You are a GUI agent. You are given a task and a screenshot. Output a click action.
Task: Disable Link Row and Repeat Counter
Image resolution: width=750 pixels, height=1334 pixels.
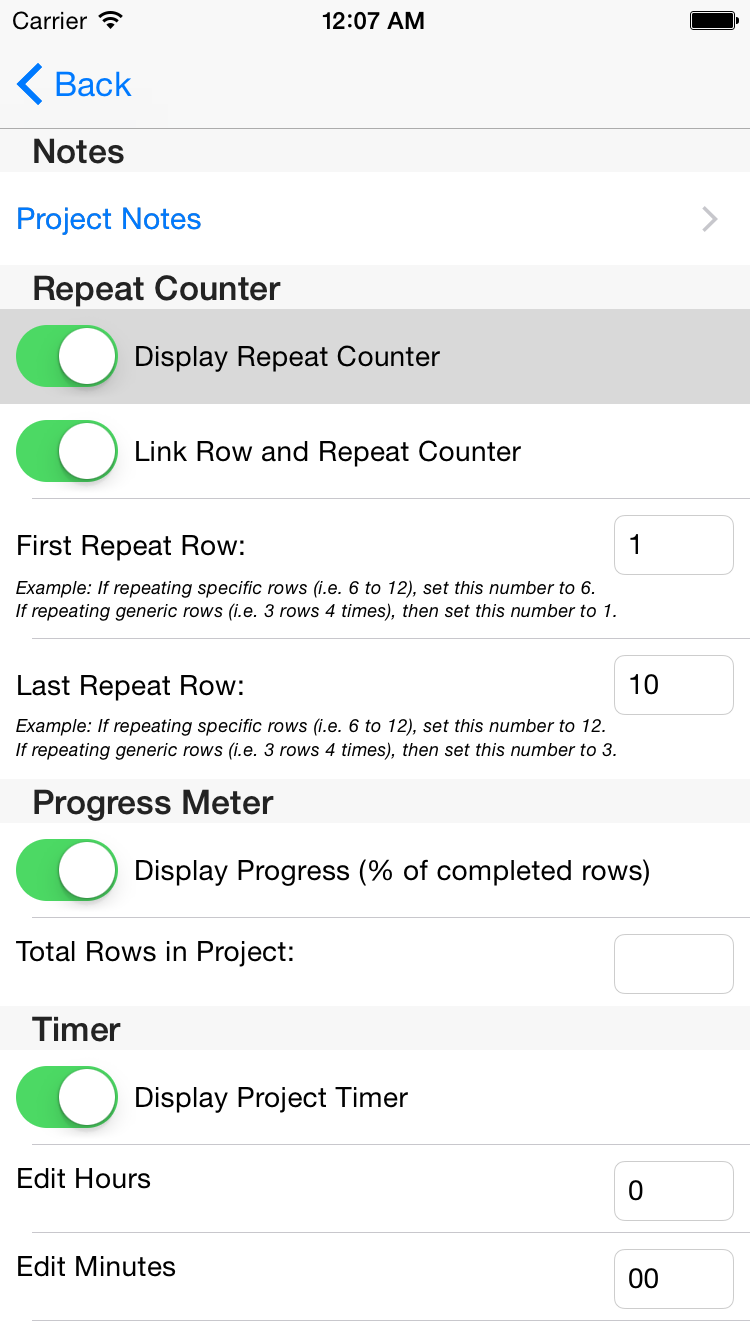click(67, 451)
